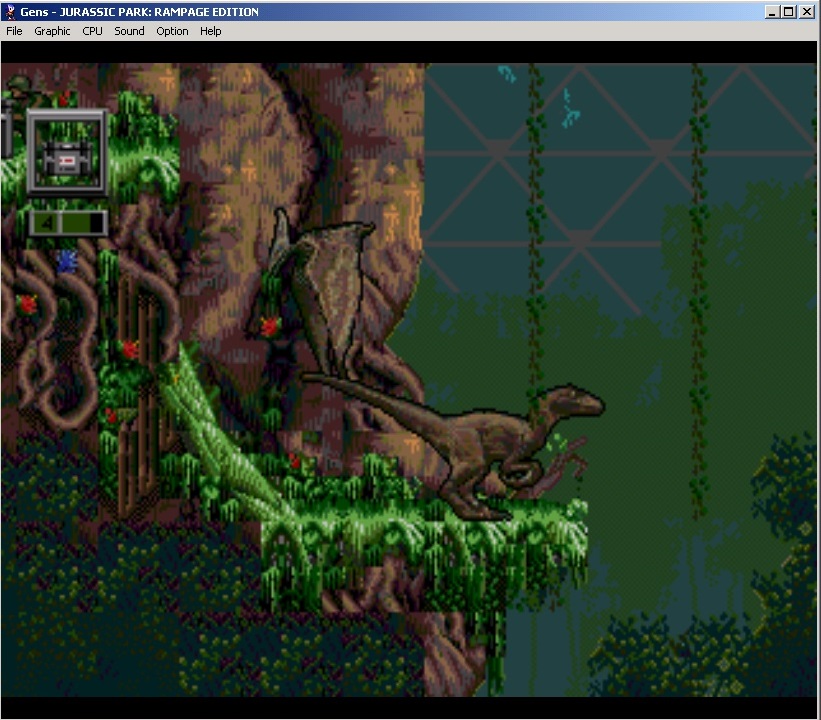Minimize the Gens window
821x720 pixels.
pos(771,12)
